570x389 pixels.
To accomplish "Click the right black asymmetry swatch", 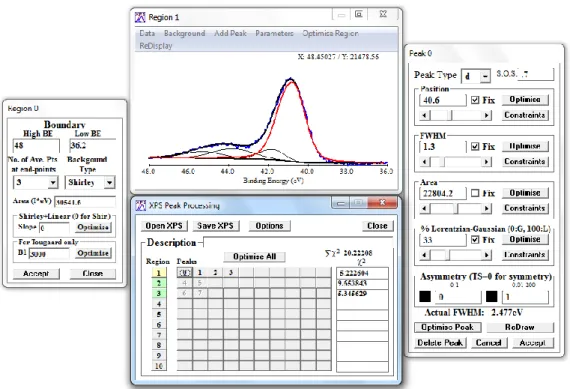I will pyautogui.click(x=491, y=297).
